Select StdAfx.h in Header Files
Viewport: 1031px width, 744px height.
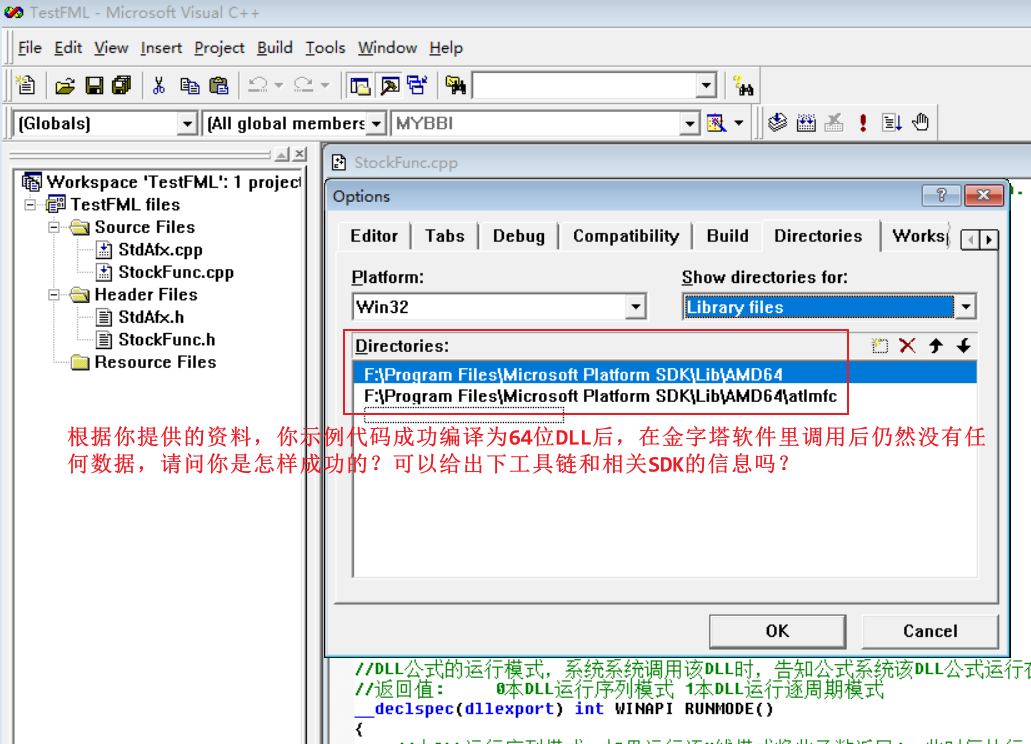[x=151, y=317]
